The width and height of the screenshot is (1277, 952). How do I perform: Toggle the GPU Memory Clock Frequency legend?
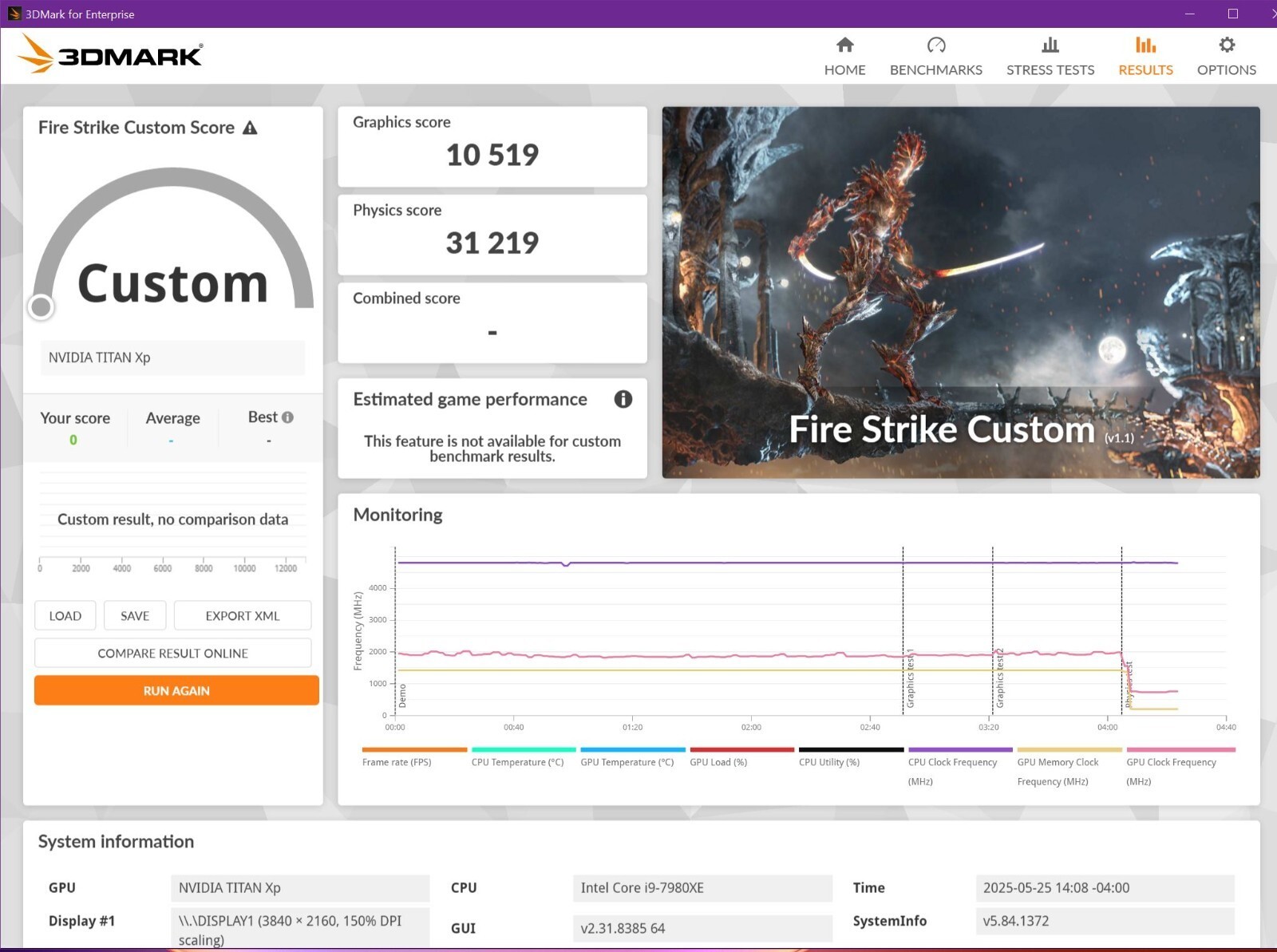coord(1069,766)
